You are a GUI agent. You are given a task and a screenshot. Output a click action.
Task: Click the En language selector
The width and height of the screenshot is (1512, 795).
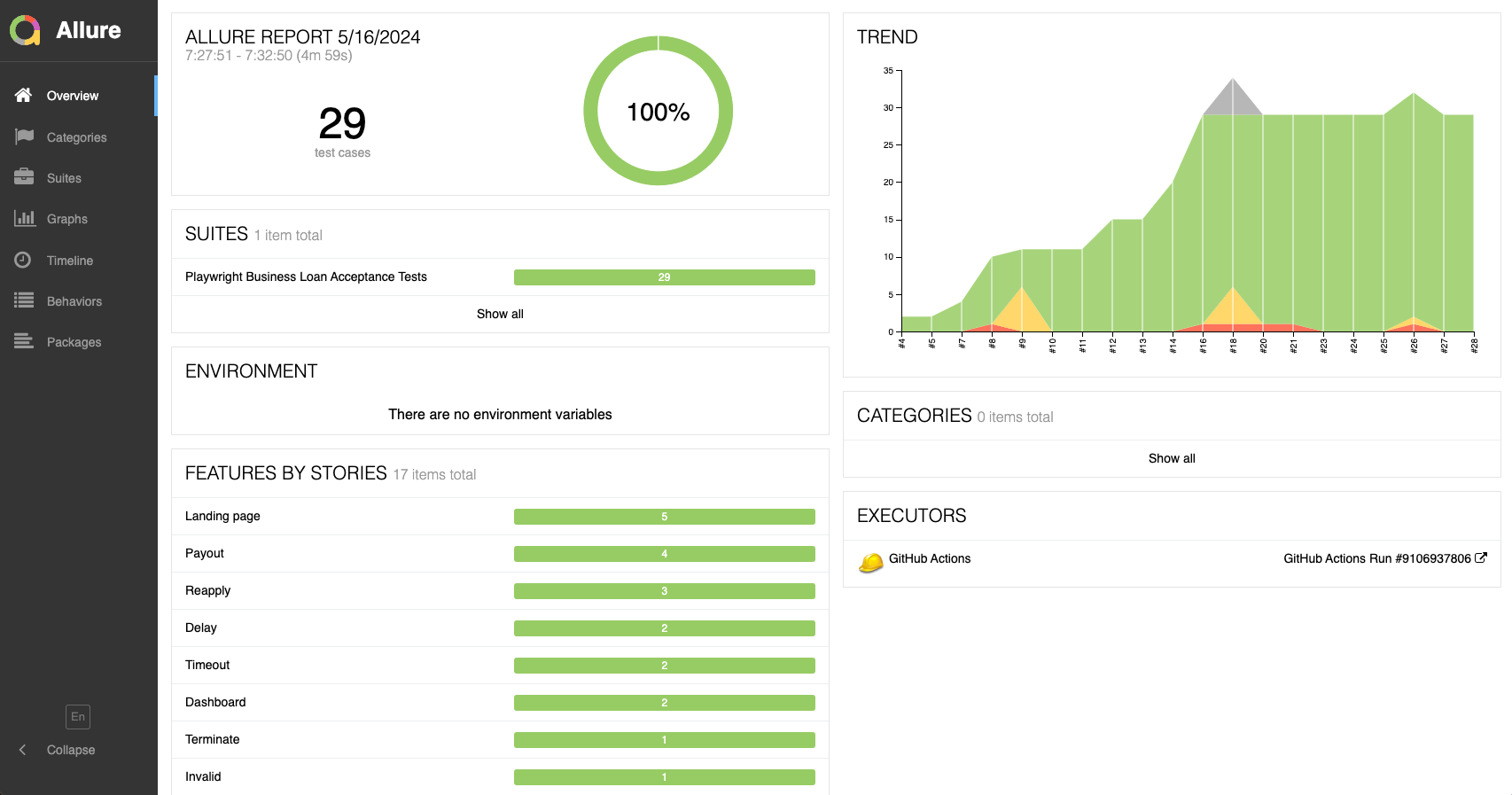pyautogui.click(x=78, y=716)
